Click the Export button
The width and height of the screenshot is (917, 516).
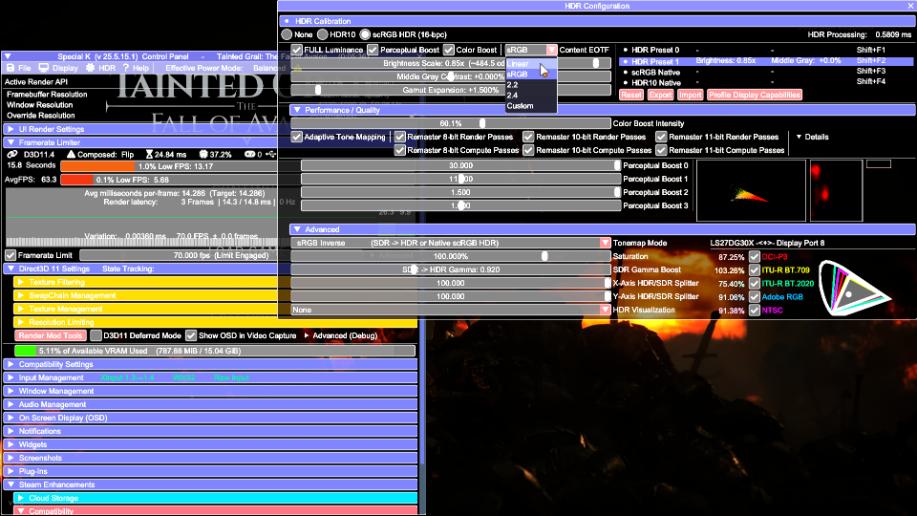click(x=660, y=95)
